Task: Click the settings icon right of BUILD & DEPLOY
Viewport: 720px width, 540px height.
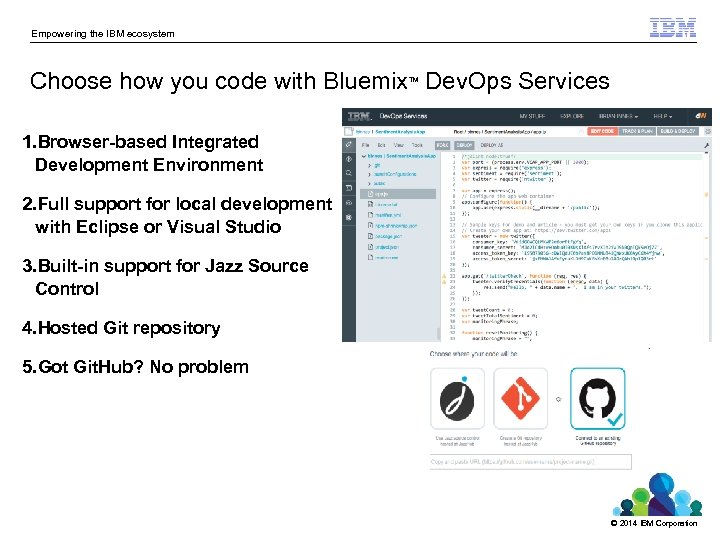Action: coord(707,131)
